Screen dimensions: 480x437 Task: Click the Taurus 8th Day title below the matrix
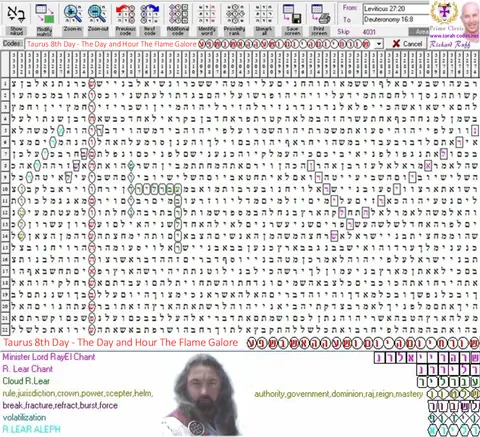point(121,342)
